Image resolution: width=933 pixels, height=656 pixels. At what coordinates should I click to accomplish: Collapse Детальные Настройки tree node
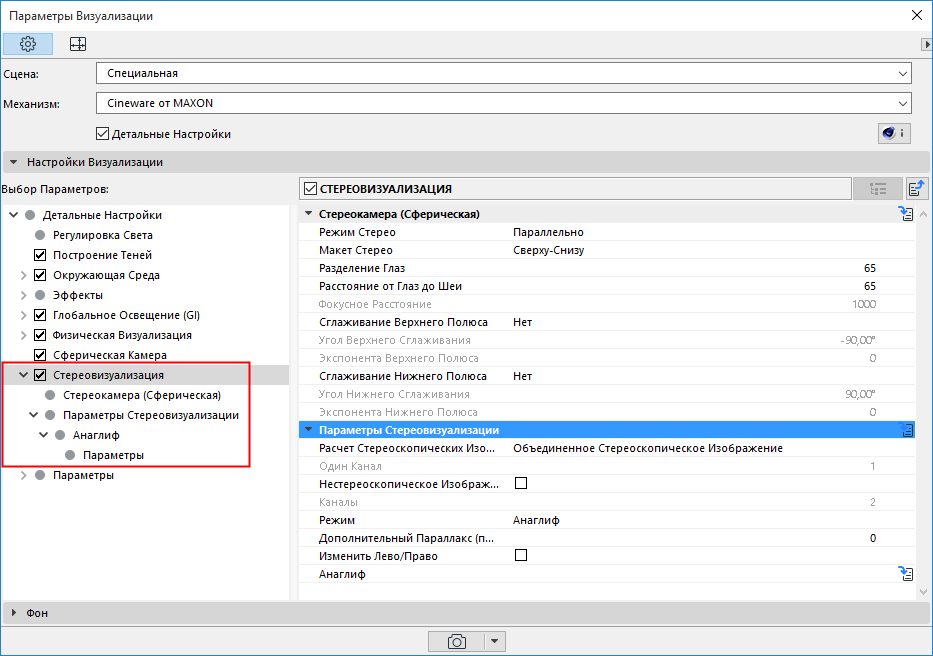pos(14,215)
